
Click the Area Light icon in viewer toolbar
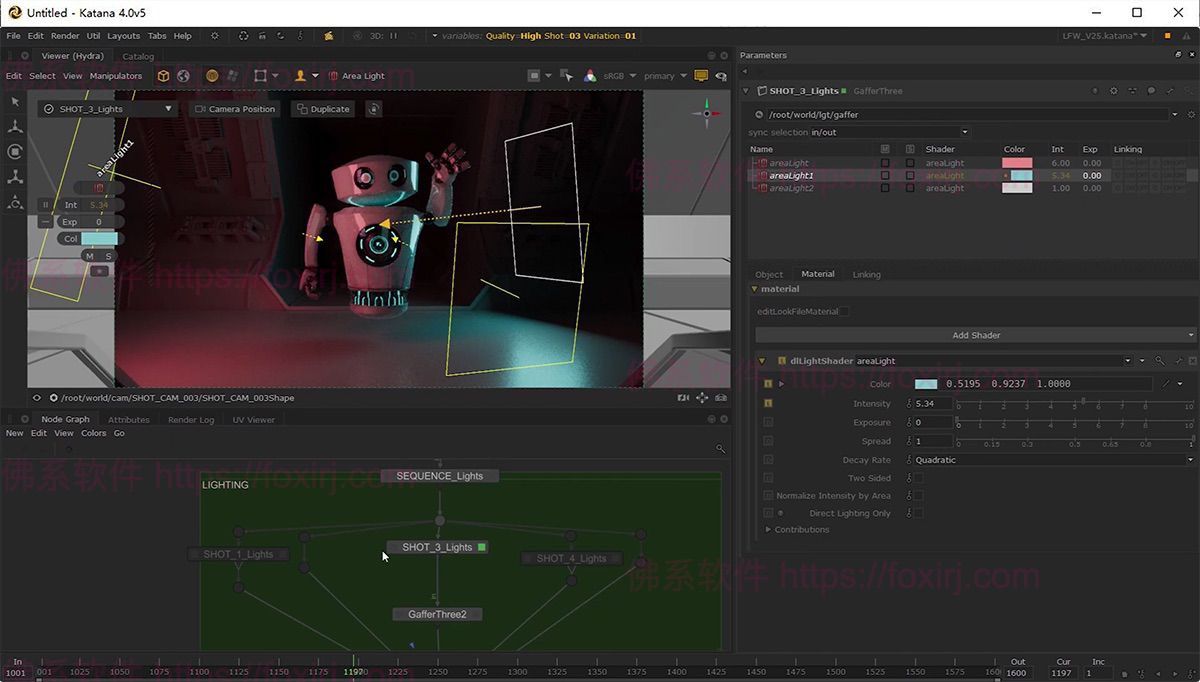pyautogui.click(x=333, y=76)
